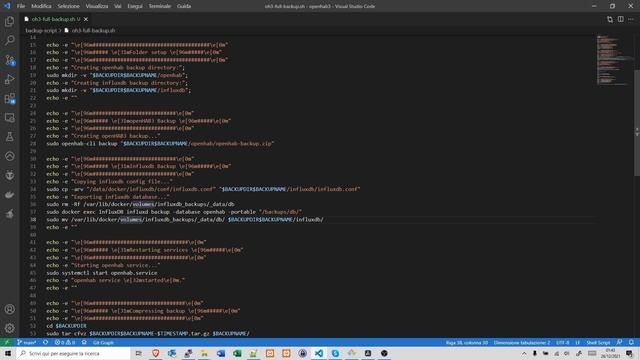Open the Docker whale view
This screenshot has height=360, width=640.
[9, 195]
